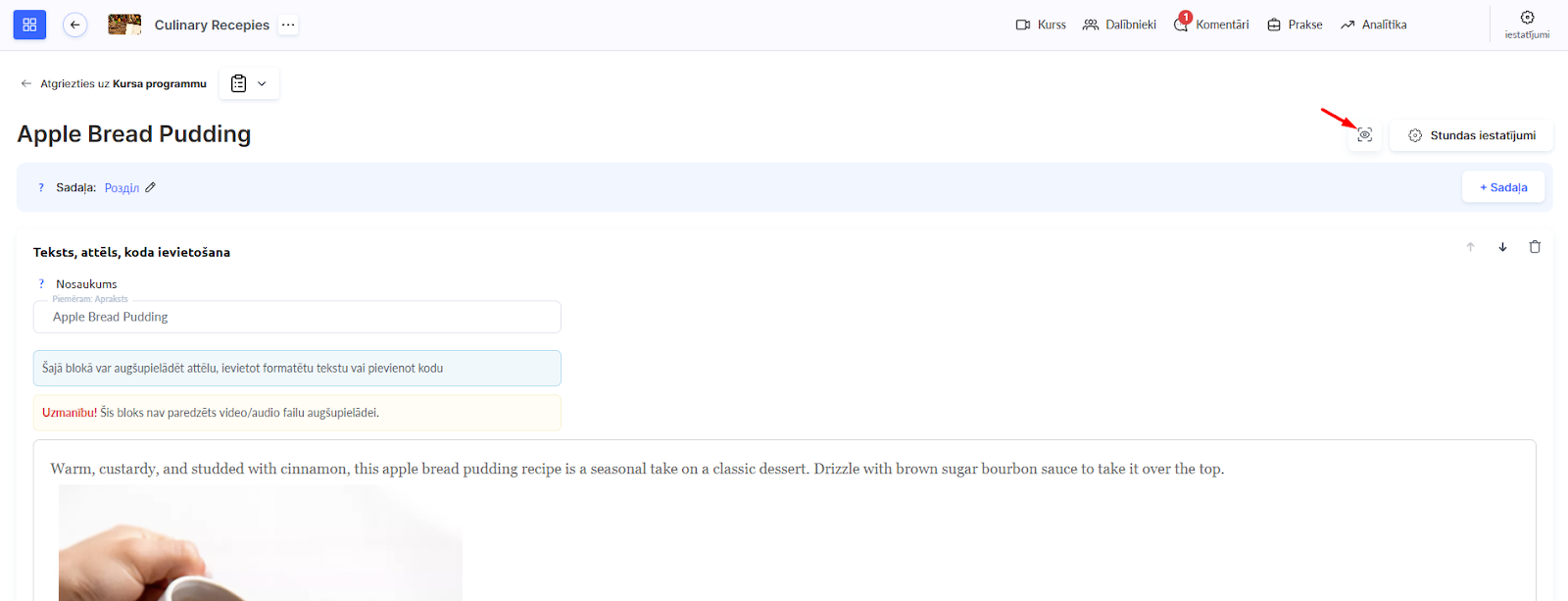Screen dimensions: 1568x601
Task: Add a new section with + Sadaļa
Action: coord(1503,187)
